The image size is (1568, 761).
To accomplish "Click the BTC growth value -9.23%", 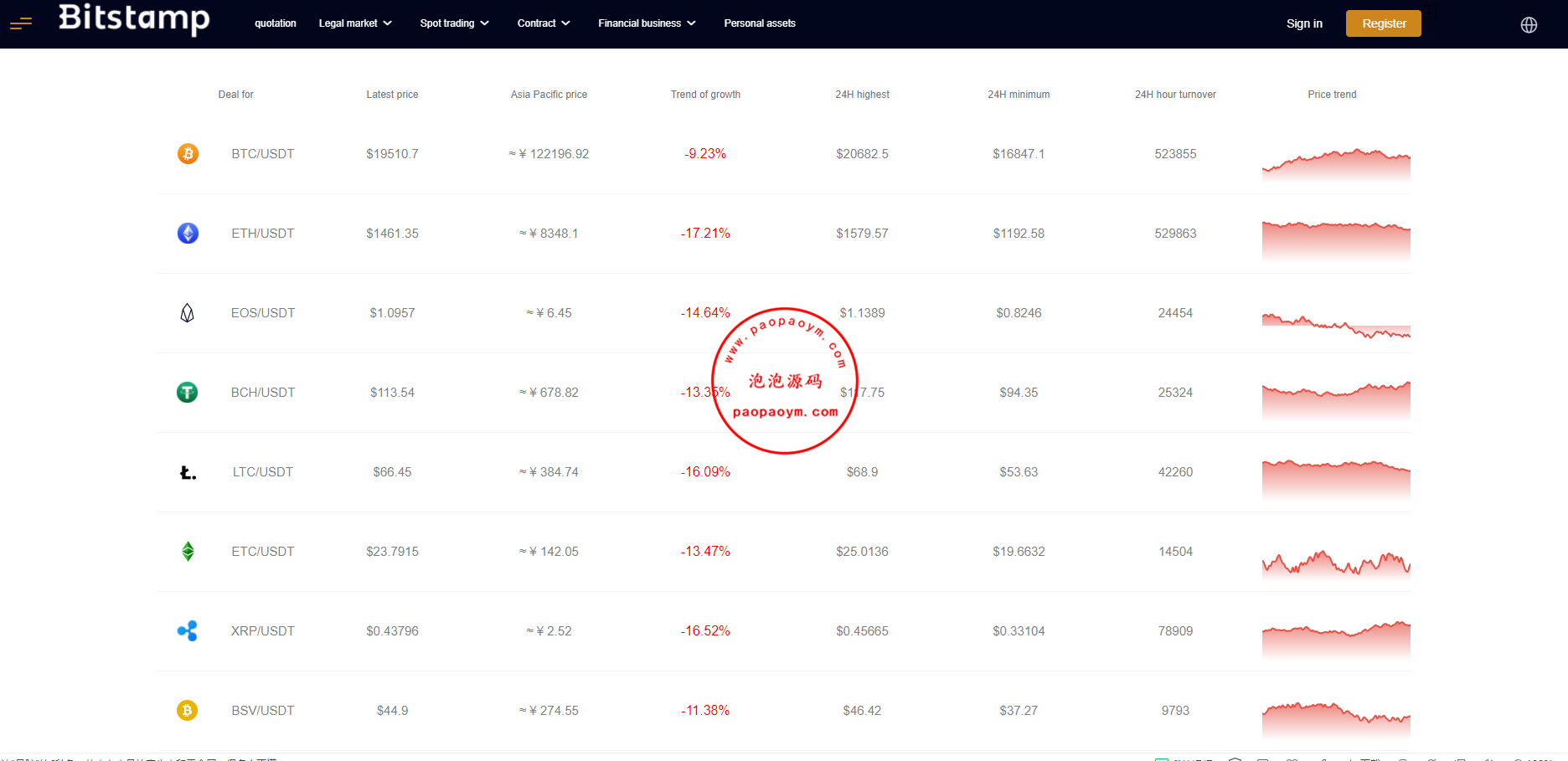I will [x=705, y=154].
